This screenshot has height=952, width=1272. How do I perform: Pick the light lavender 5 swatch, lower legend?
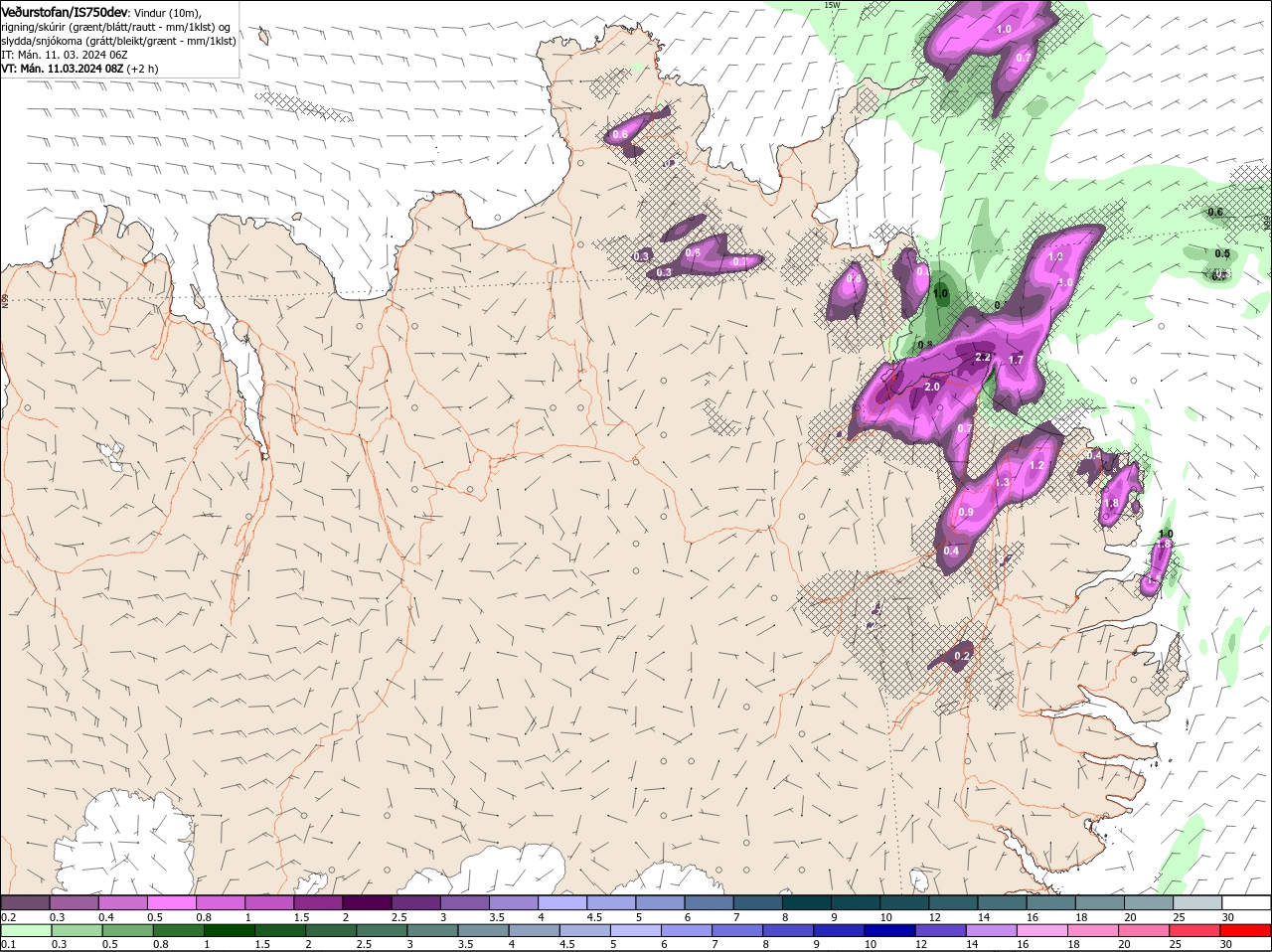pyautogui.click(x=635, y=930)
